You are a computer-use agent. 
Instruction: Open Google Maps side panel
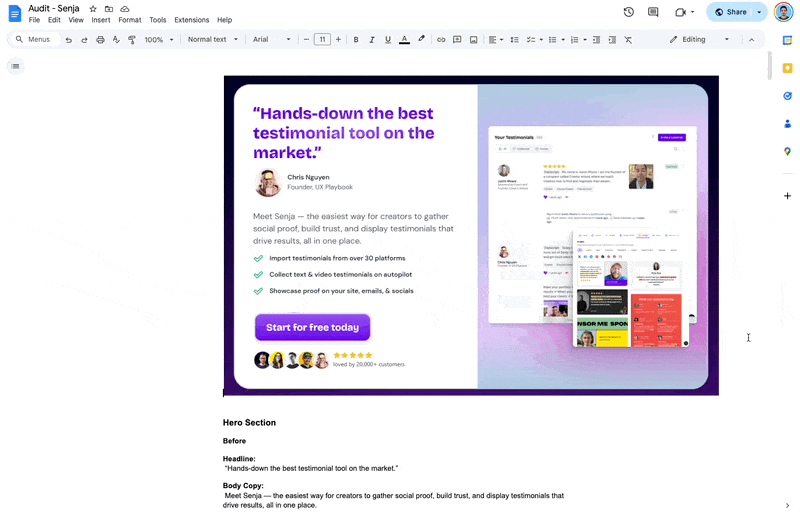click(x=787, y=151)
